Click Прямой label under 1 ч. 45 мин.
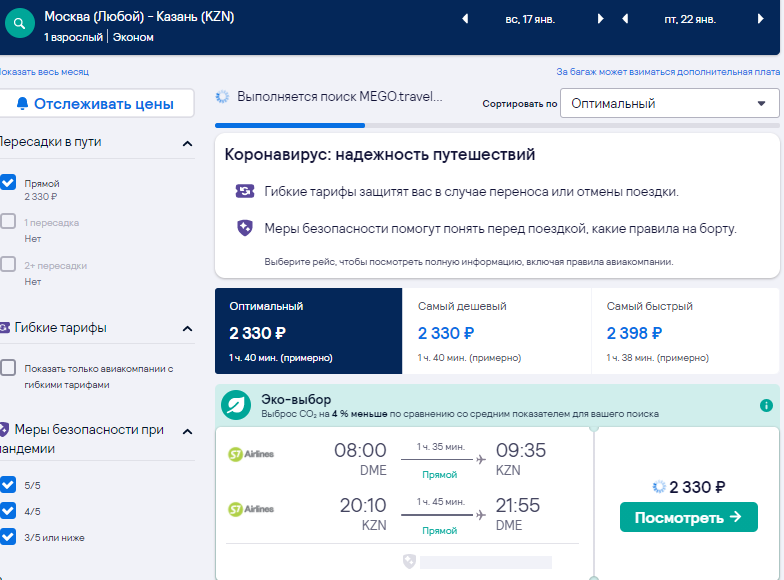This screenshot has width=784, height=580. (x=440, y=530)
